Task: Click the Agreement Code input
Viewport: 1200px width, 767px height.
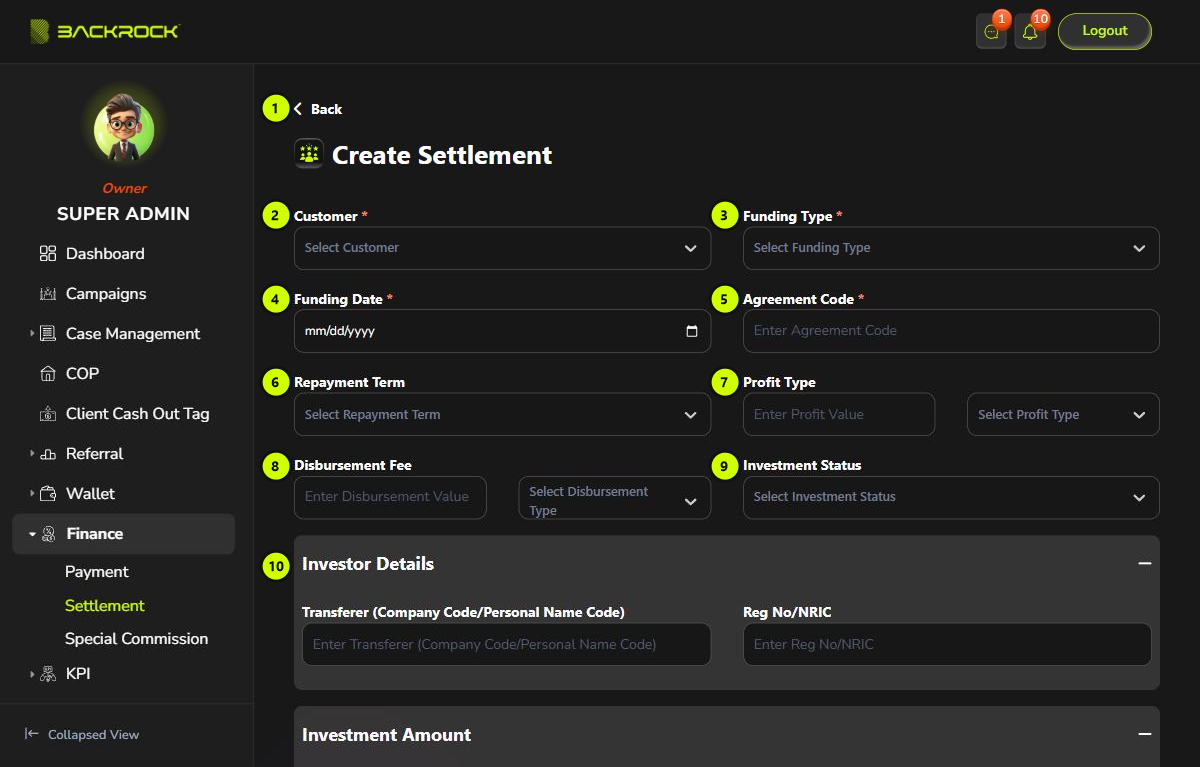Action: point(951,331)
